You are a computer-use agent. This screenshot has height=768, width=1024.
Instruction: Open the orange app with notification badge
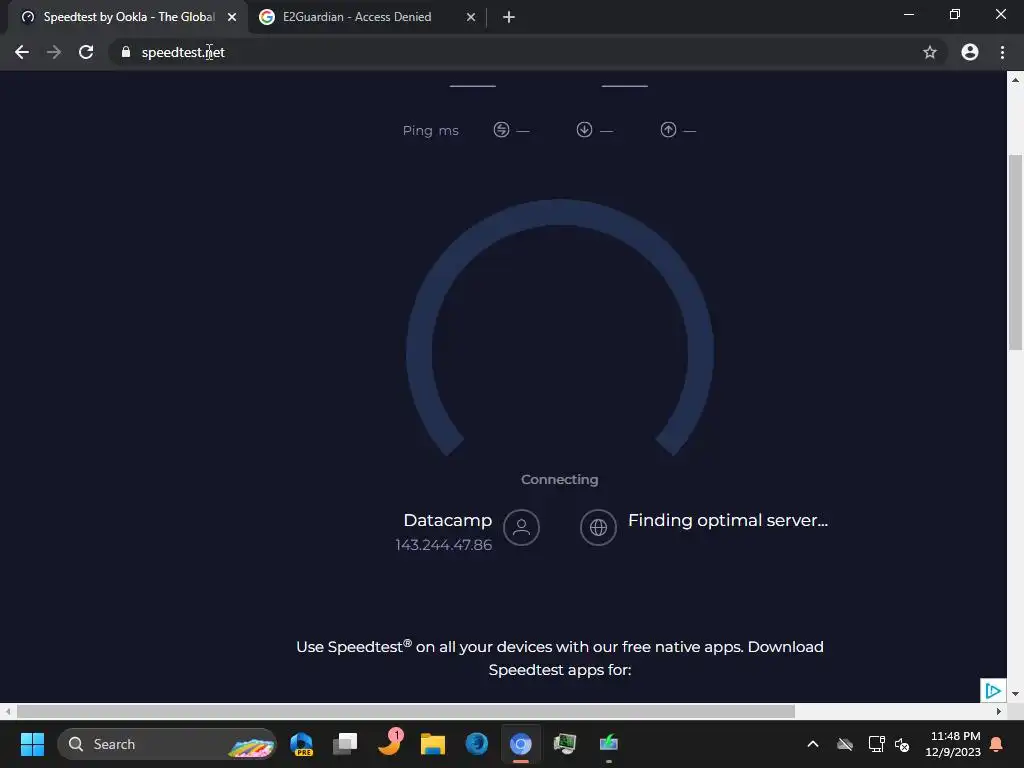(391, 743)
